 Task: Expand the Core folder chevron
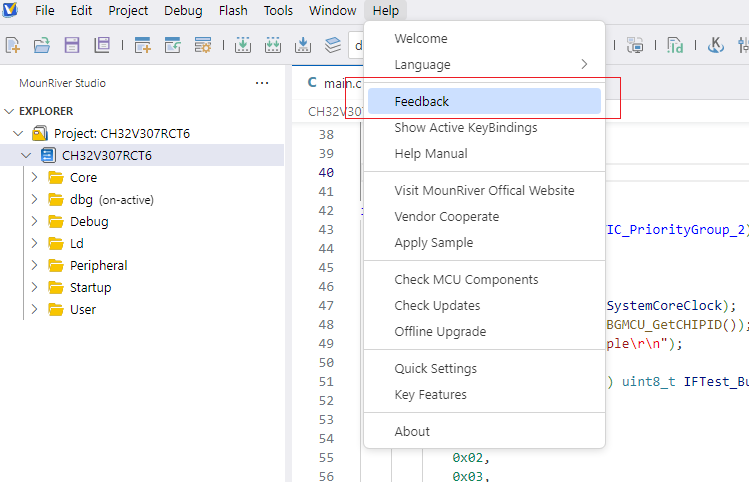pos(34,177)
